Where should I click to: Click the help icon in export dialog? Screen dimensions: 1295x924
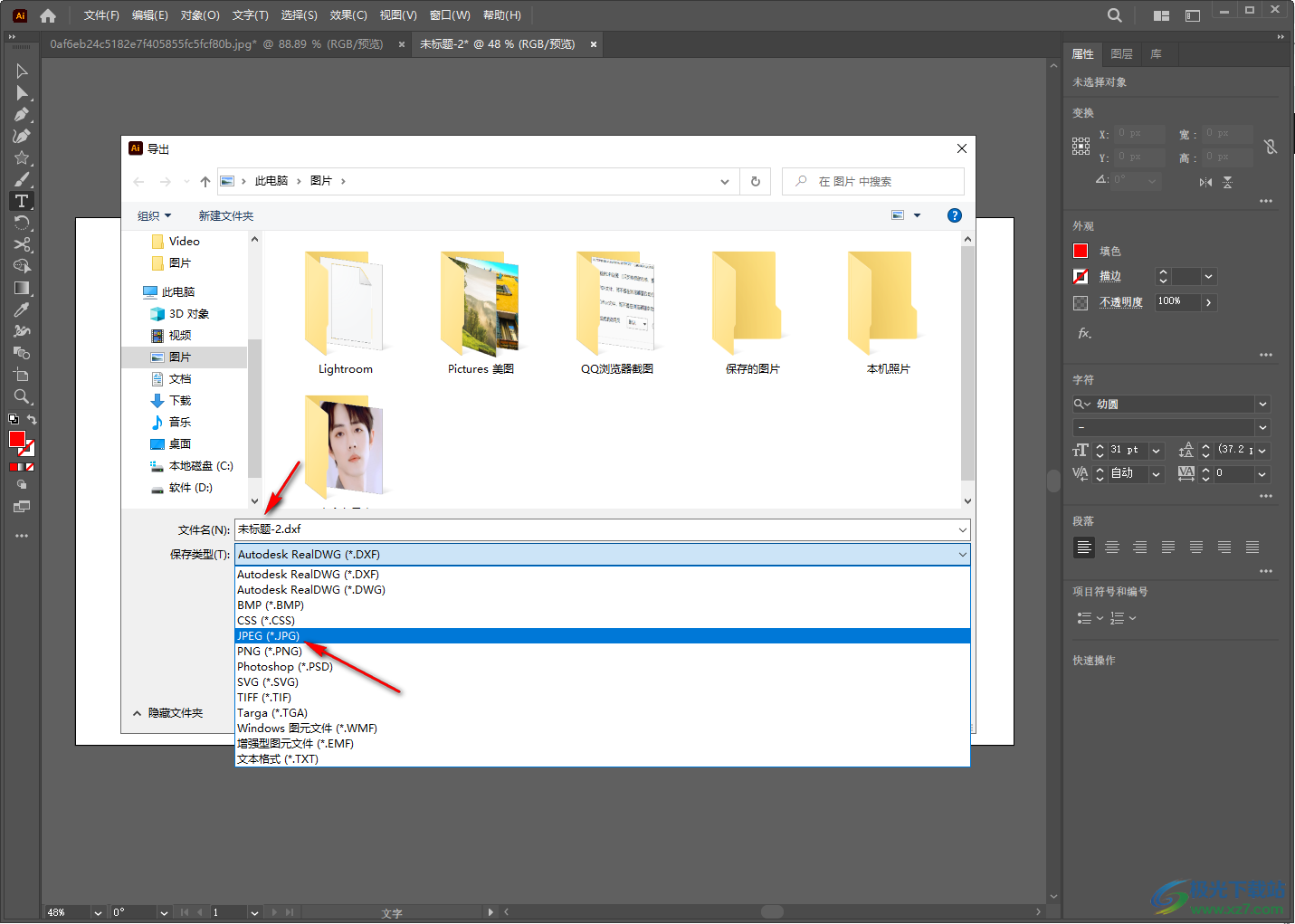(x=954, y=215)
